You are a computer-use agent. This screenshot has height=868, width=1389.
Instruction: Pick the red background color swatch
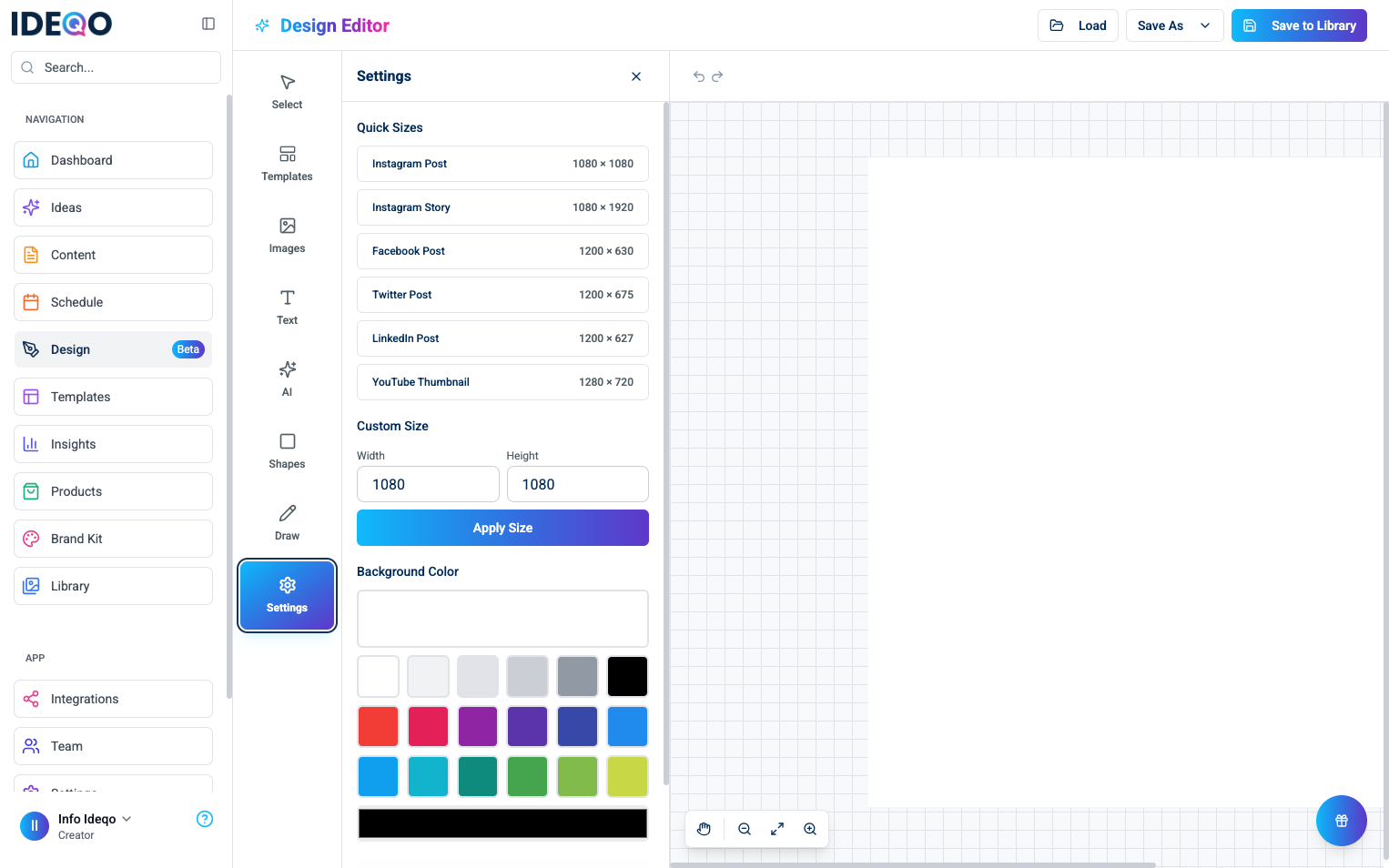(x=379, y=726)
